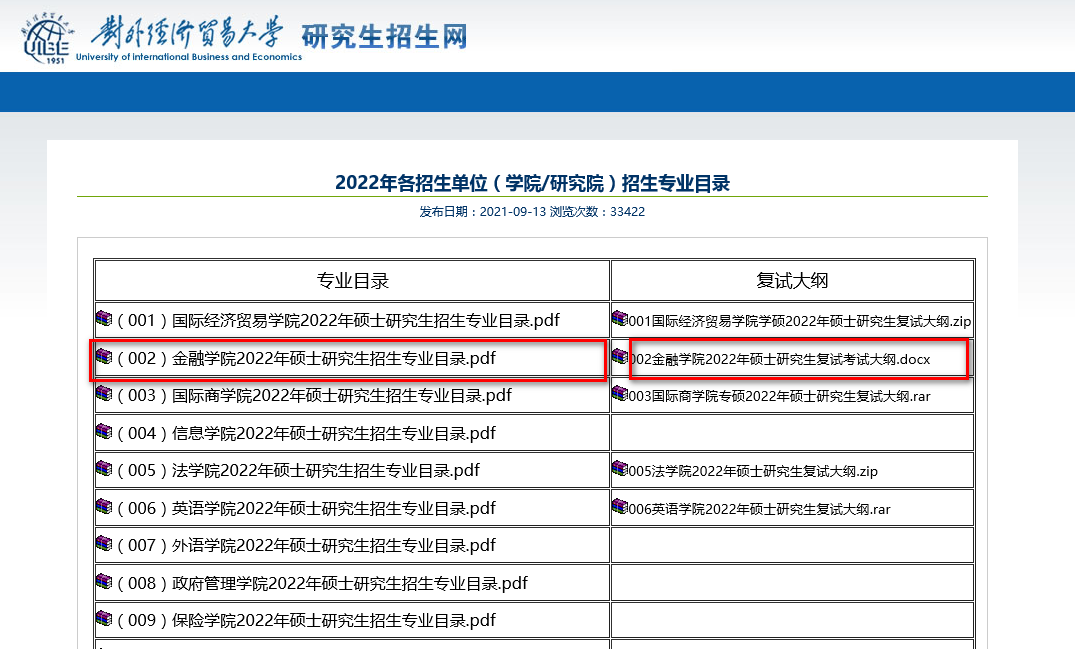The image size is (1075, 649).
Task: Open 004 信息学院招生专业目录 pdf link
Action: pos(306,434)
